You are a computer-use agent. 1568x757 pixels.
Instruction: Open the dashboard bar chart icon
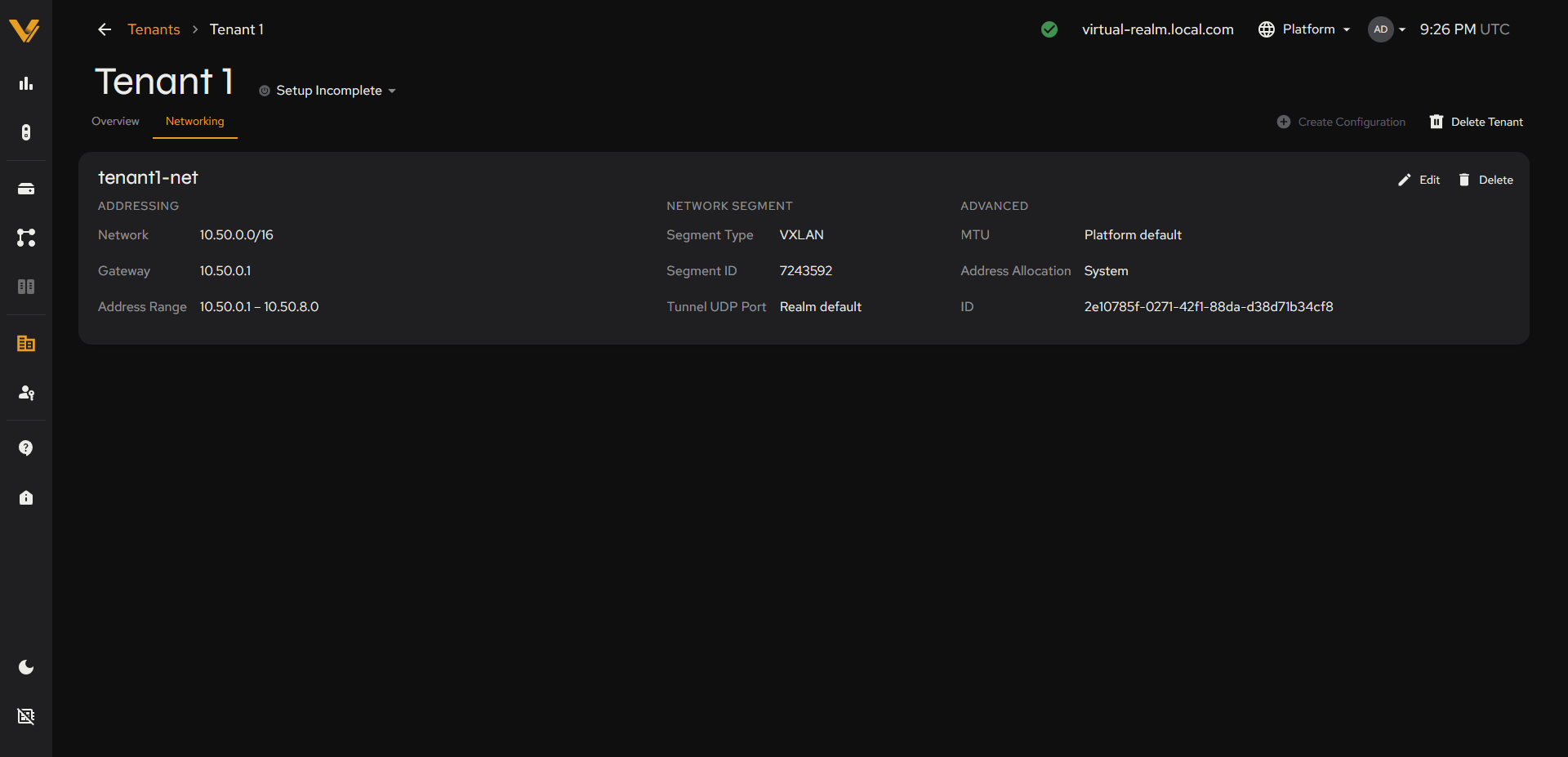pyautogui.click(x=26, y=83)
